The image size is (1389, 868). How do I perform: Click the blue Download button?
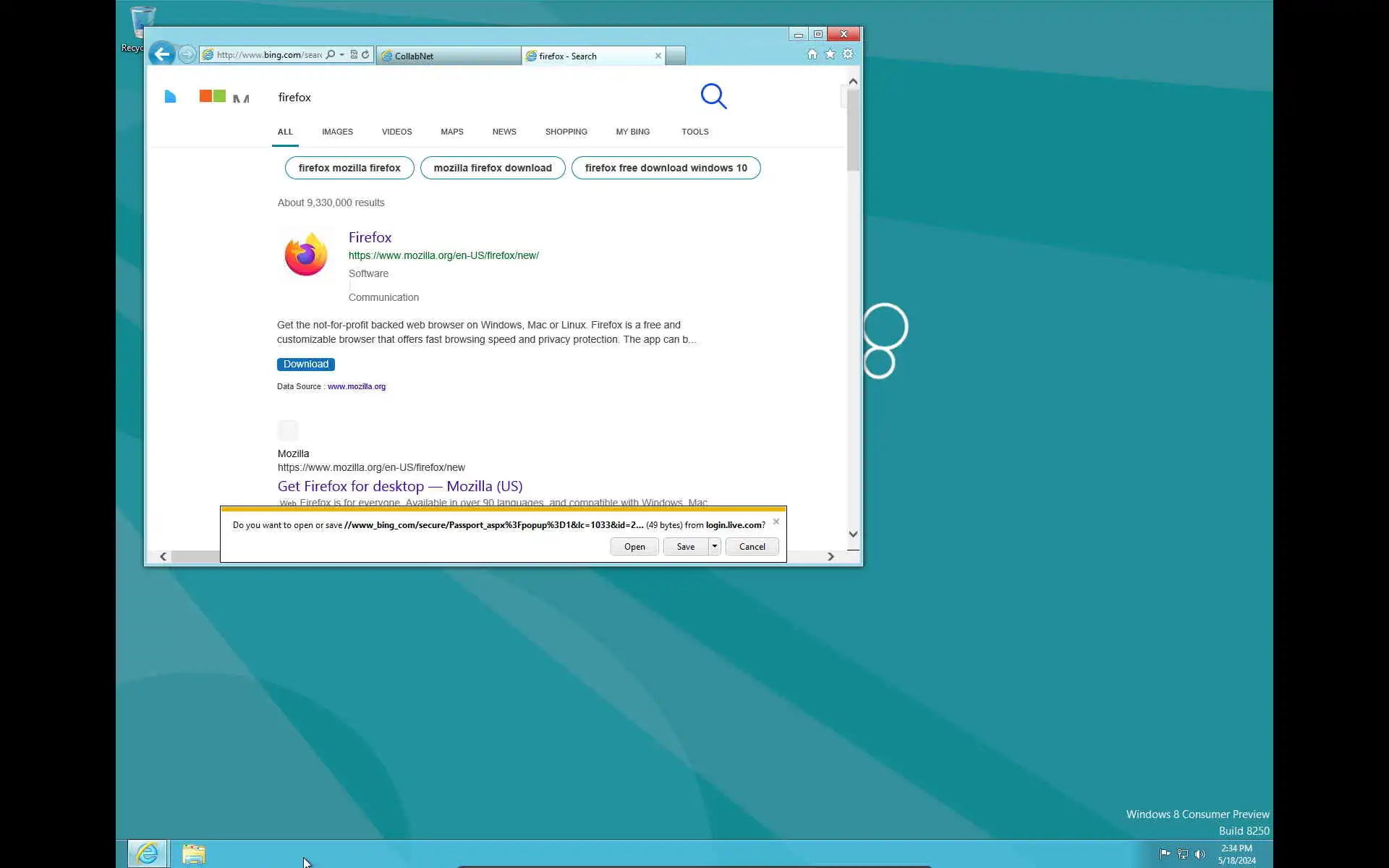(305, 364)
